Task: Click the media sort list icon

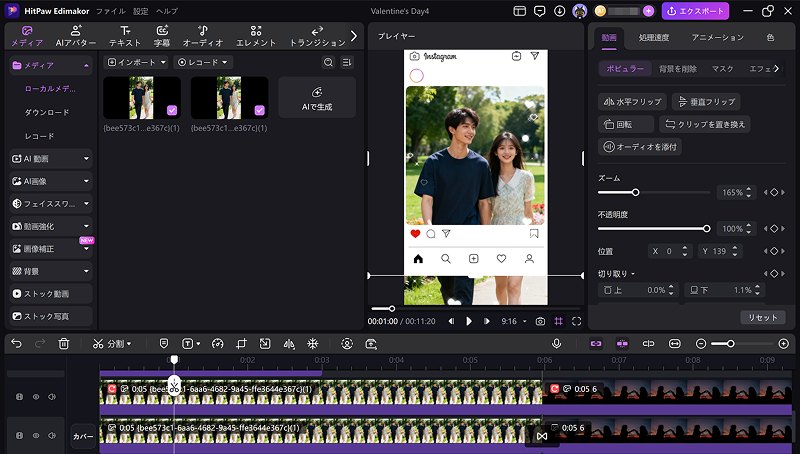Action: pos(347,62)
